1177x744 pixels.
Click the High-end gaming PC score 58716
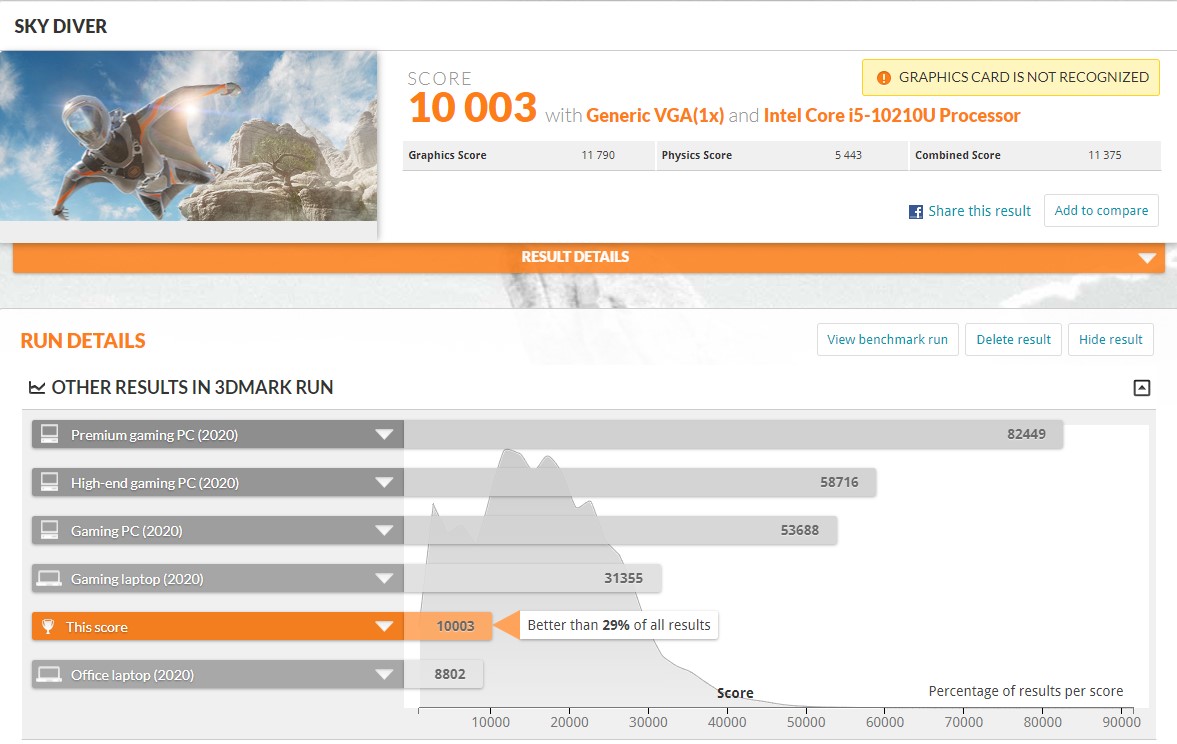click(x=838, y=482)
